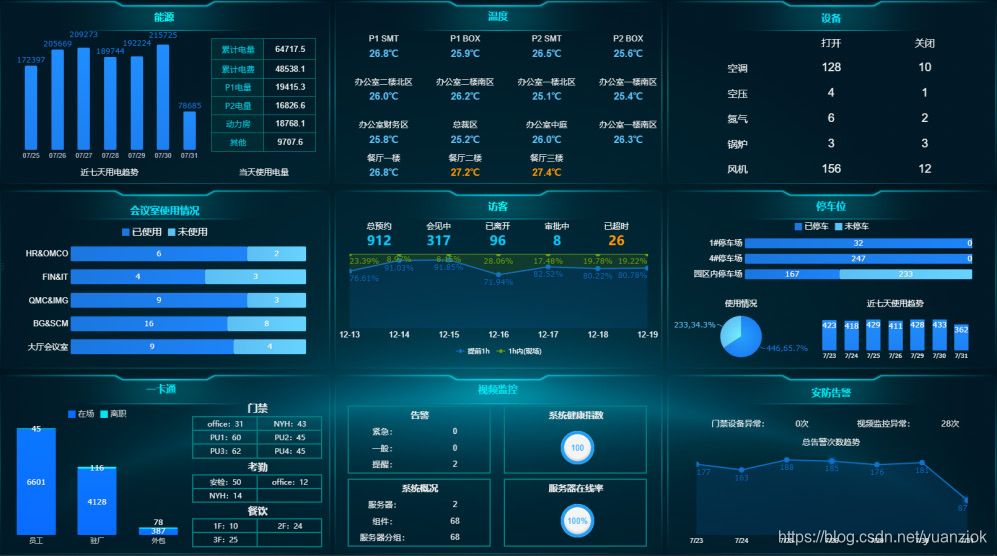Viewport: 997px width, 556px height.
Task: Click the BG&SCM unused bar segment 8
Action: click(266, 324)
